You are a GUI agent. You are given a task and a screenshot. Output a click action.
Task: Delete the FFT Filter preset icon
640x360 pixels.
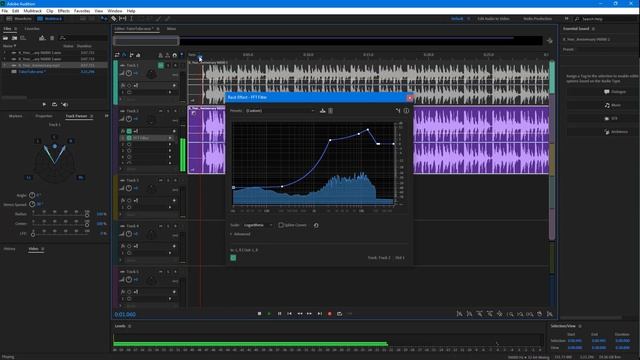[330, 111]
